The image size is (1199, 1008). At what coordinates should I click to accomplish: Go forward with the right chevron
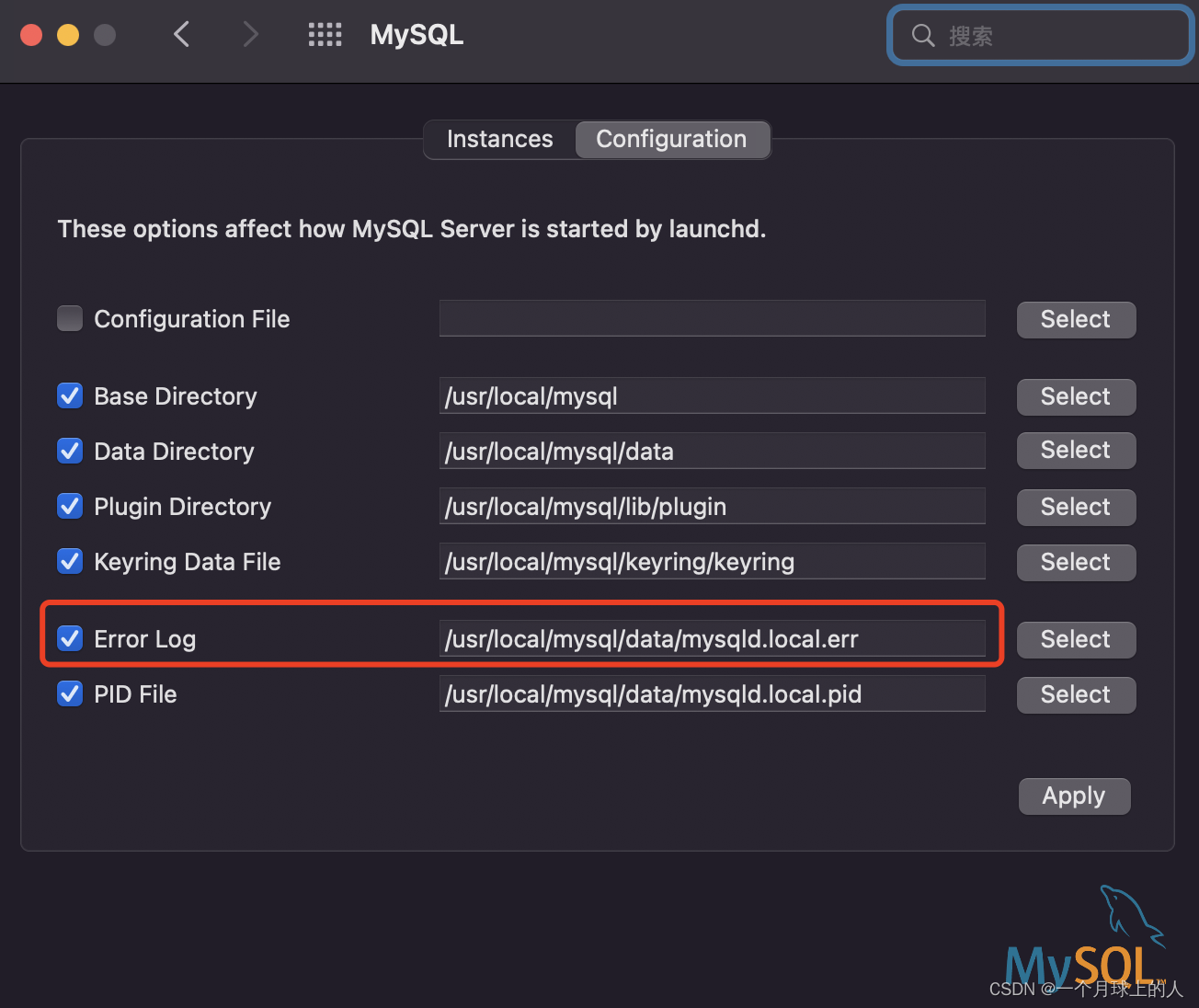[250, 35]
